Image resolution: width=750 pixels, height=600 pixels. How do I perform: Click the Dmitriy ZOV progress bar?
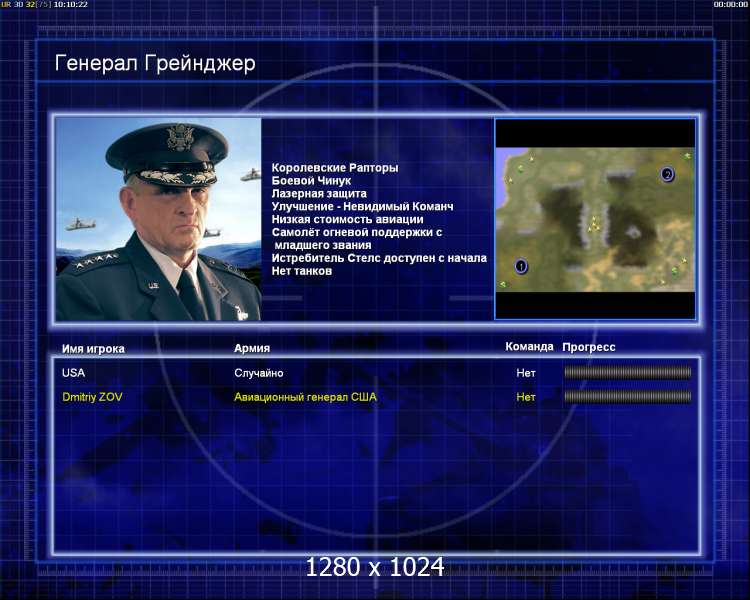coord(628,396)
